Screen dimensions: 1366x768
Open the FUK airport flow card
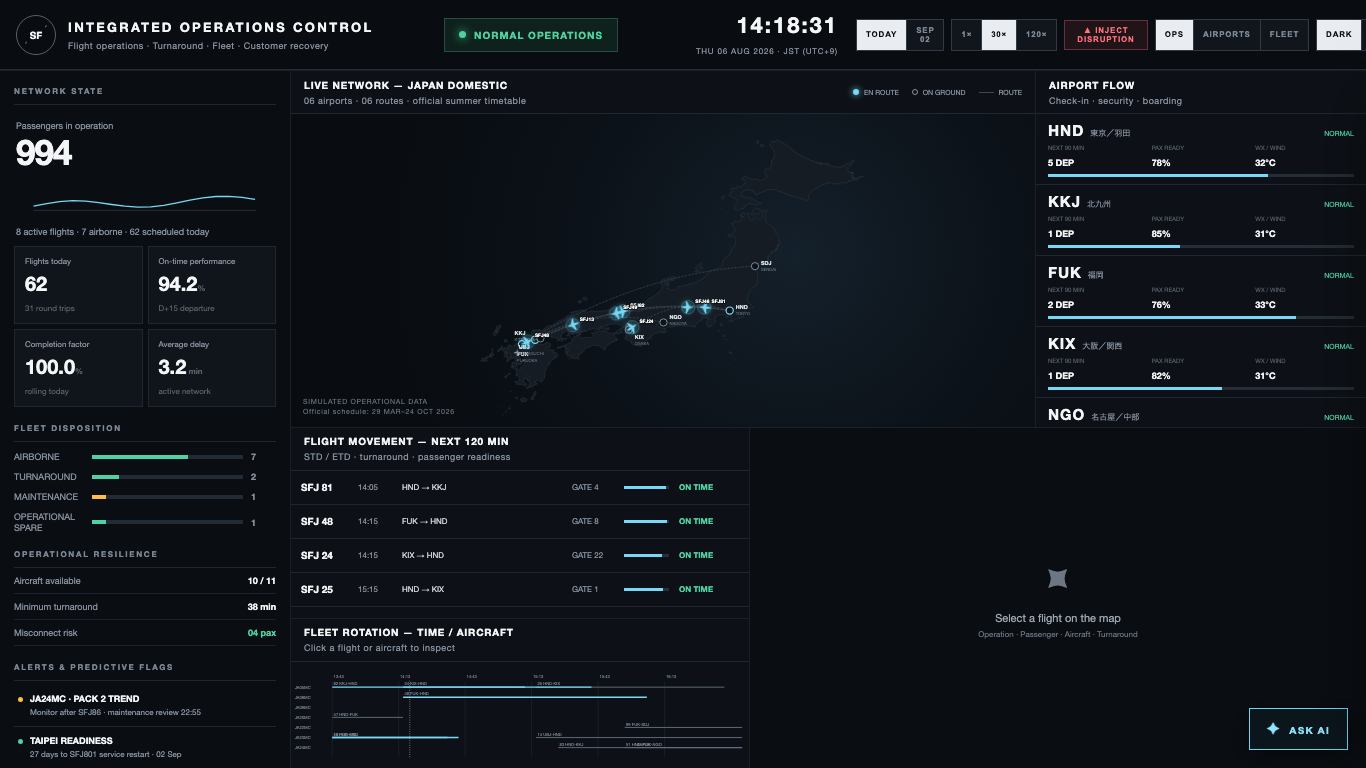pos(1200,291)
